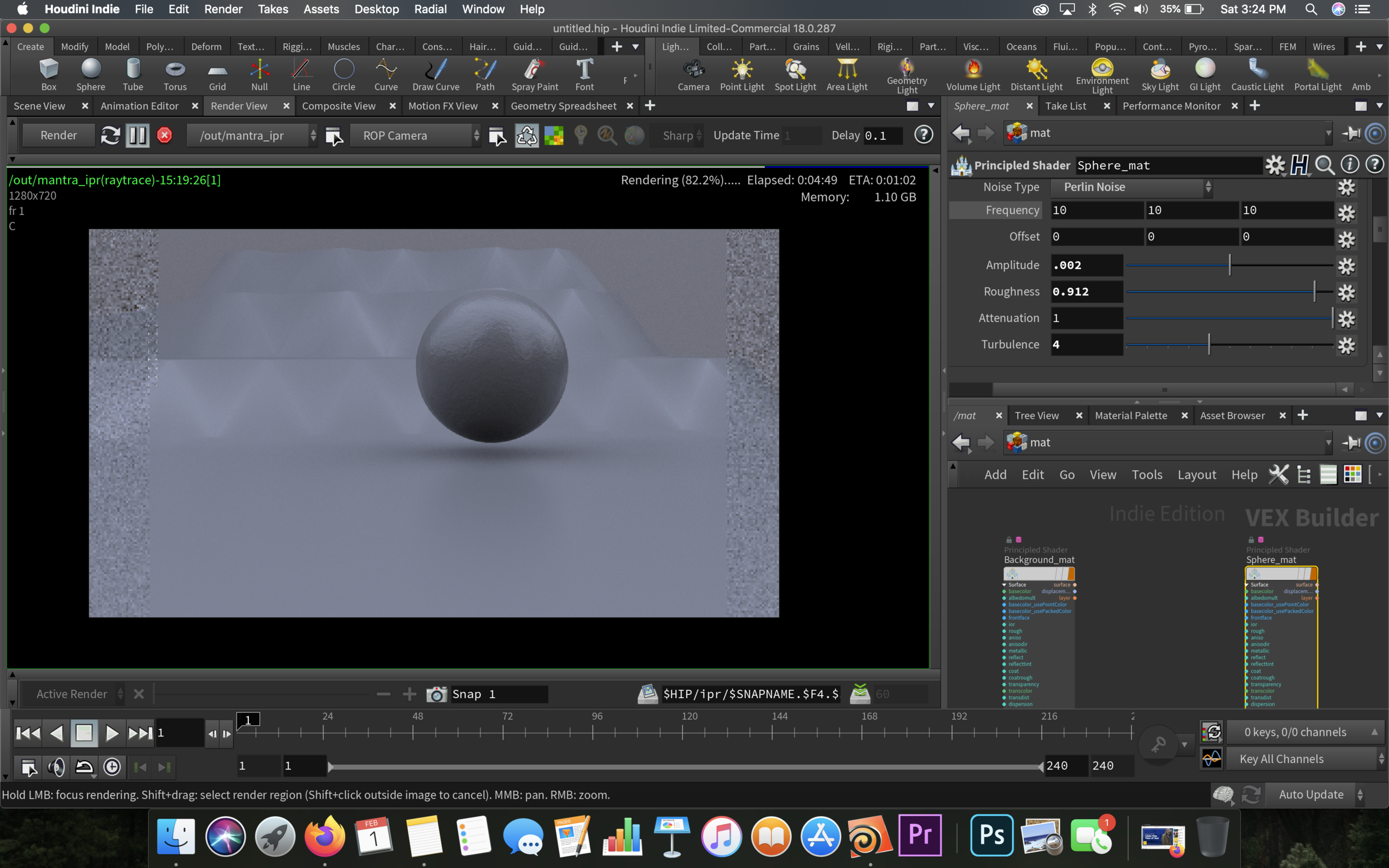Click the Environment Light tool
The height and width of the screenshot is (868, 1389).
point(1101,74)
